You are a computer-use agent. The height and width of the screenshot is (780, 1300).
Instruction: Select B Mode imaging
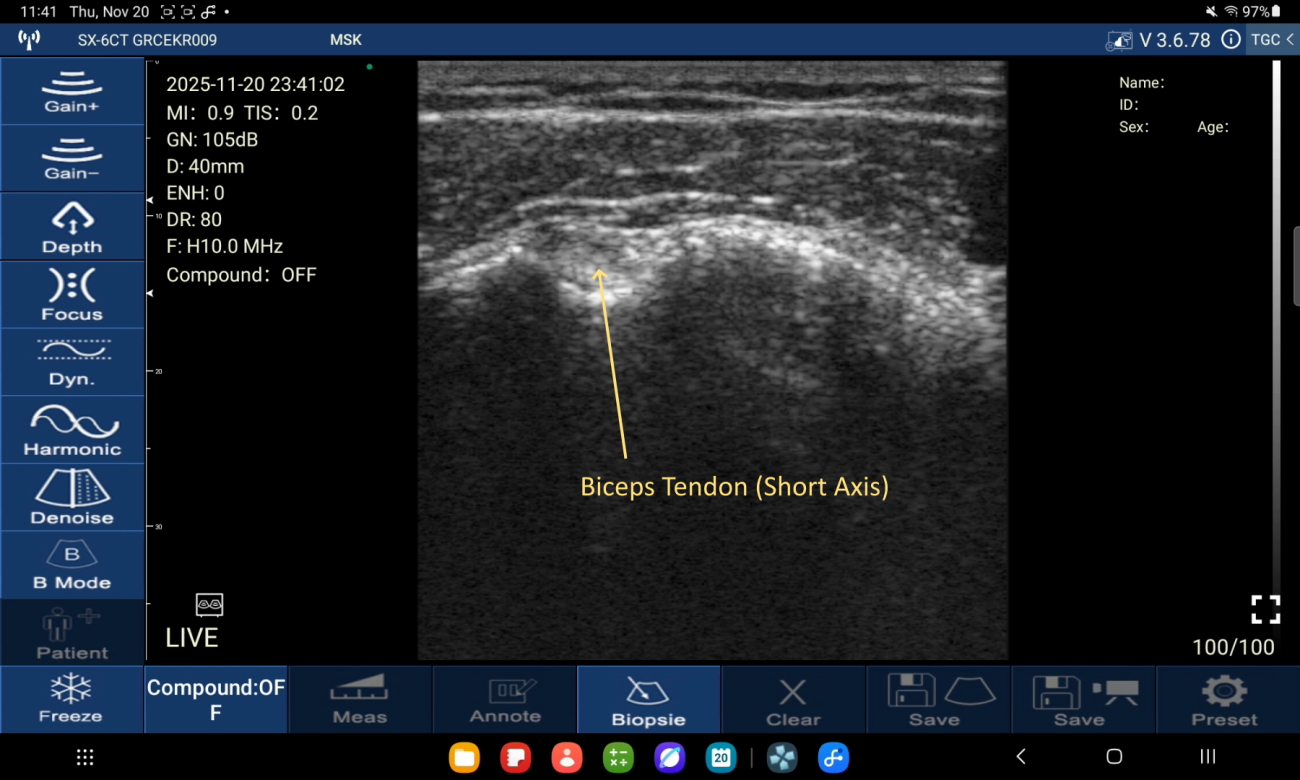72,565
